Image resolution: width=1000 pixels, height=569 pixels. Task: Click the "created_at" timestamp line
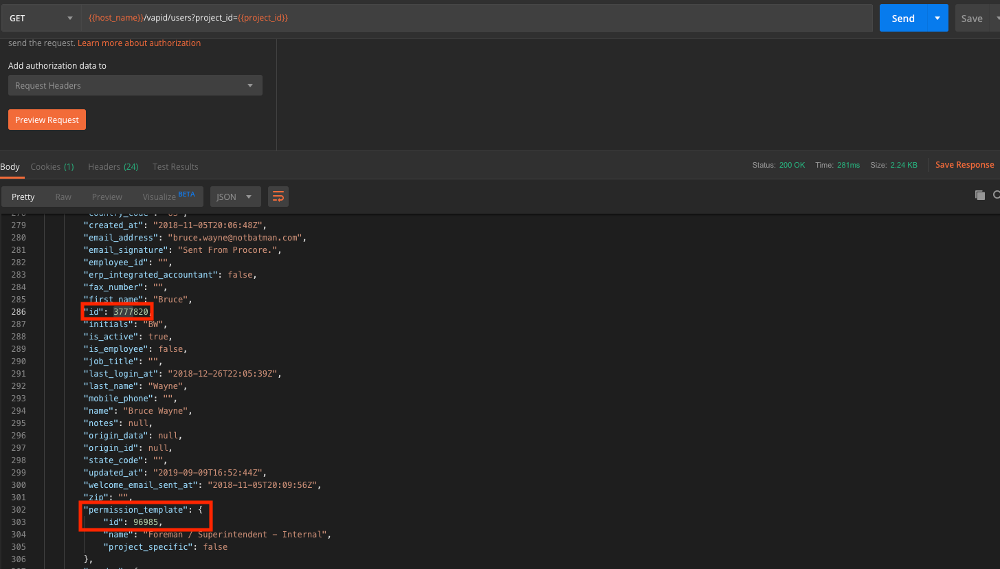pos(175,225)
